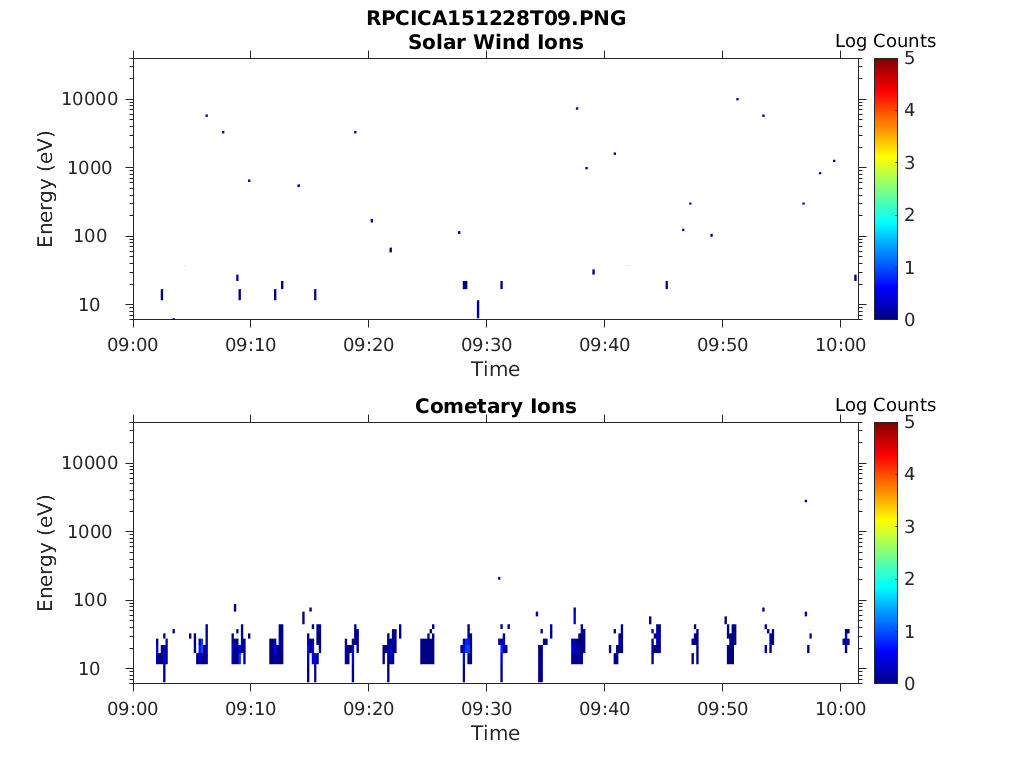
Task: Click the isolated Cometary data point near 09:57 at 3000 eV
Action: (x=806, y=501)
